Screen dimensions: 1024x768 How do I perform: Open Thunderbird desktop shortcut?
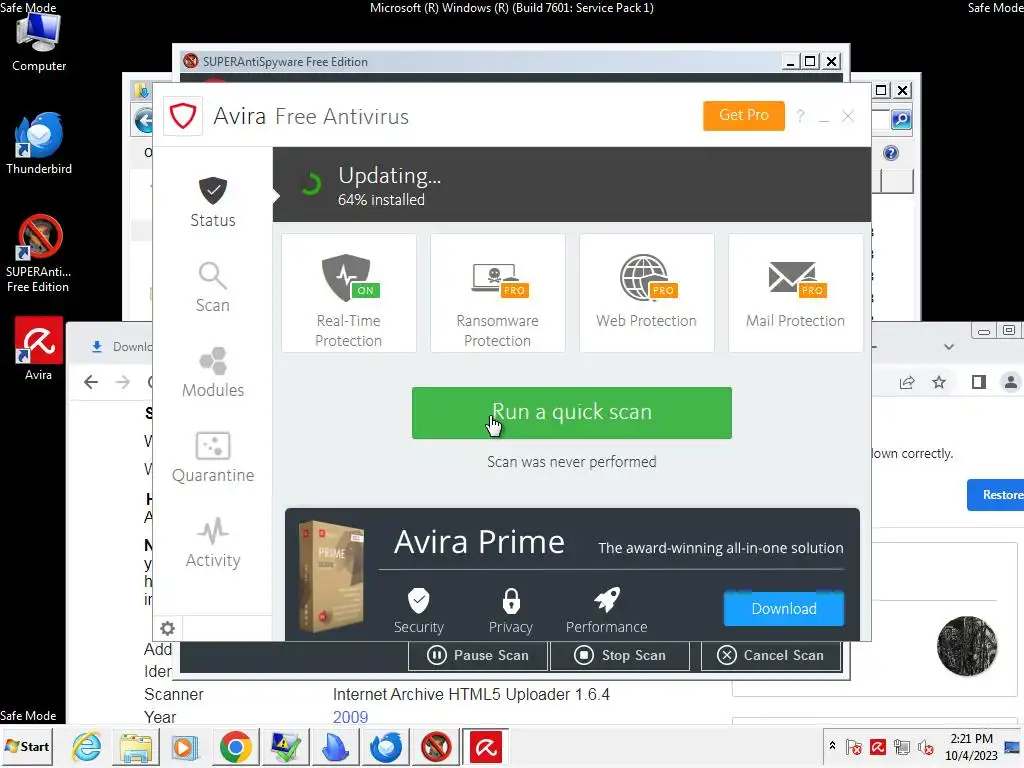(x=39, y=144)
